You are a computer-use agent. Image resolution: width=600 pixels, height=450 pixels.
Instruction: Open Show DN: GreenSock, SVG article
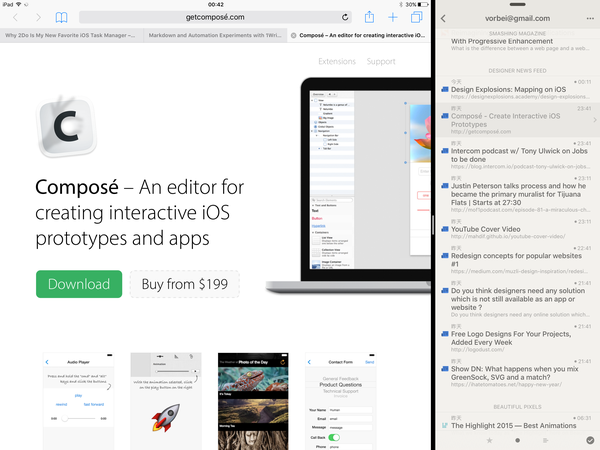[517, 373]
